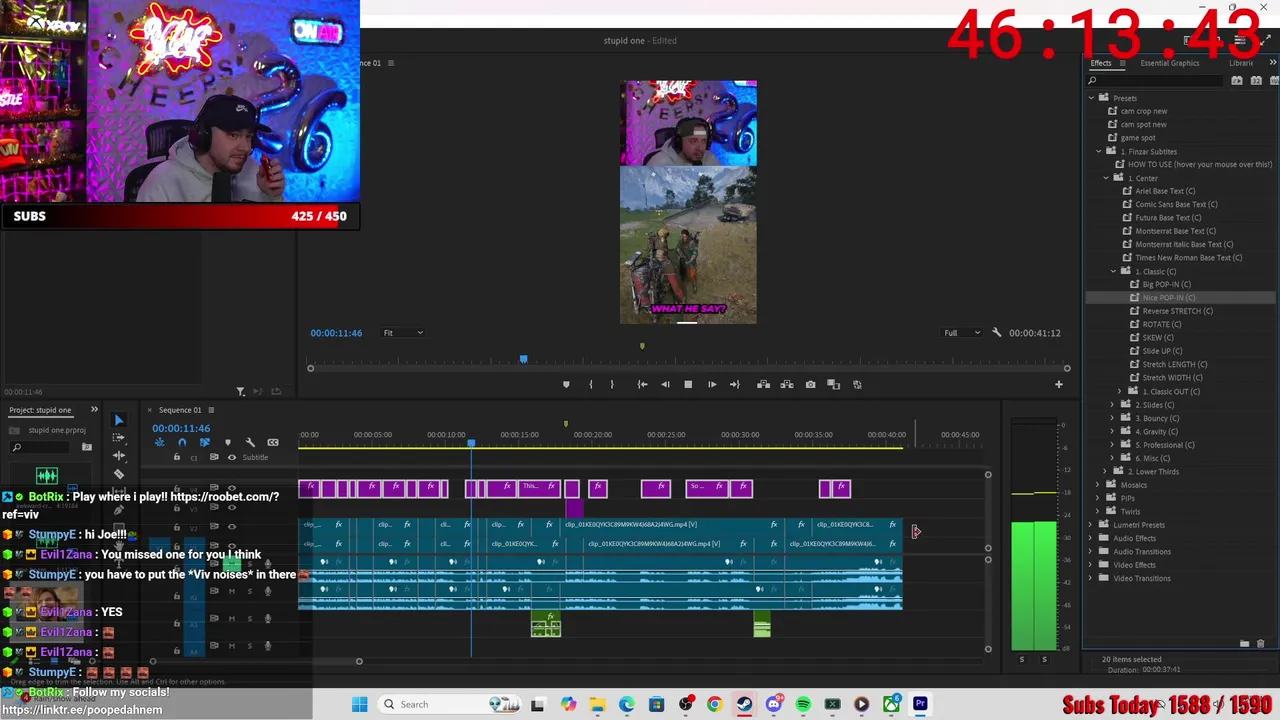Export frame with camera icon
Image resolution: width=1280 pixels, height=720 pixels.
[810, 384]
